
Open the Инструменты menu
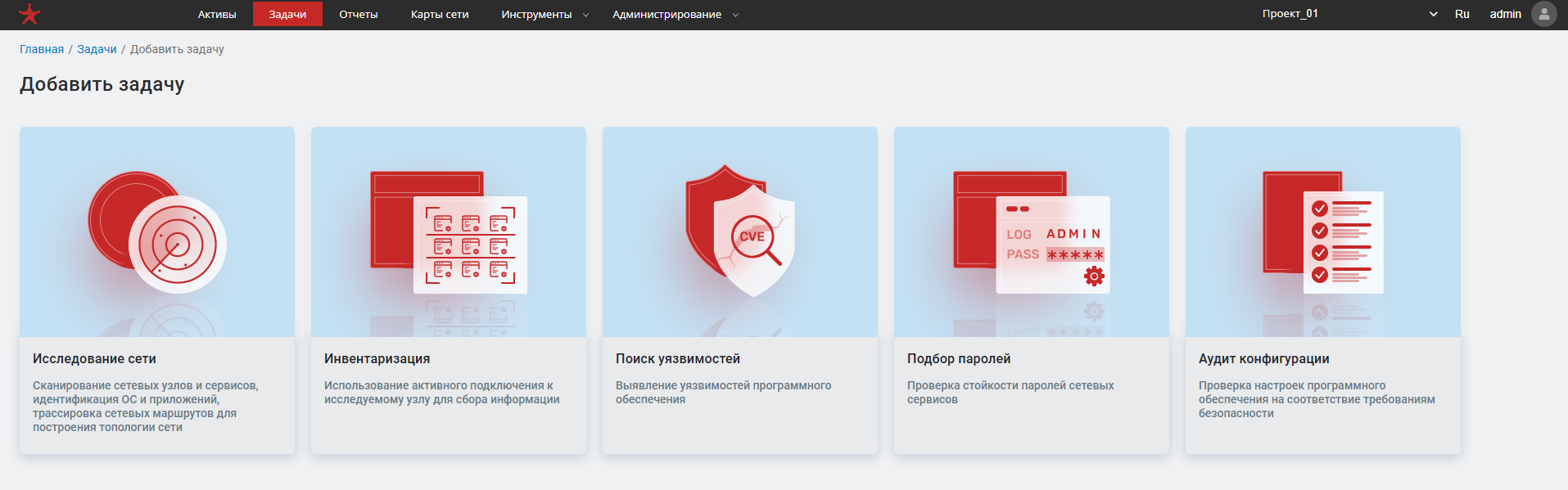pyautogui.click(x=536, y=14)
